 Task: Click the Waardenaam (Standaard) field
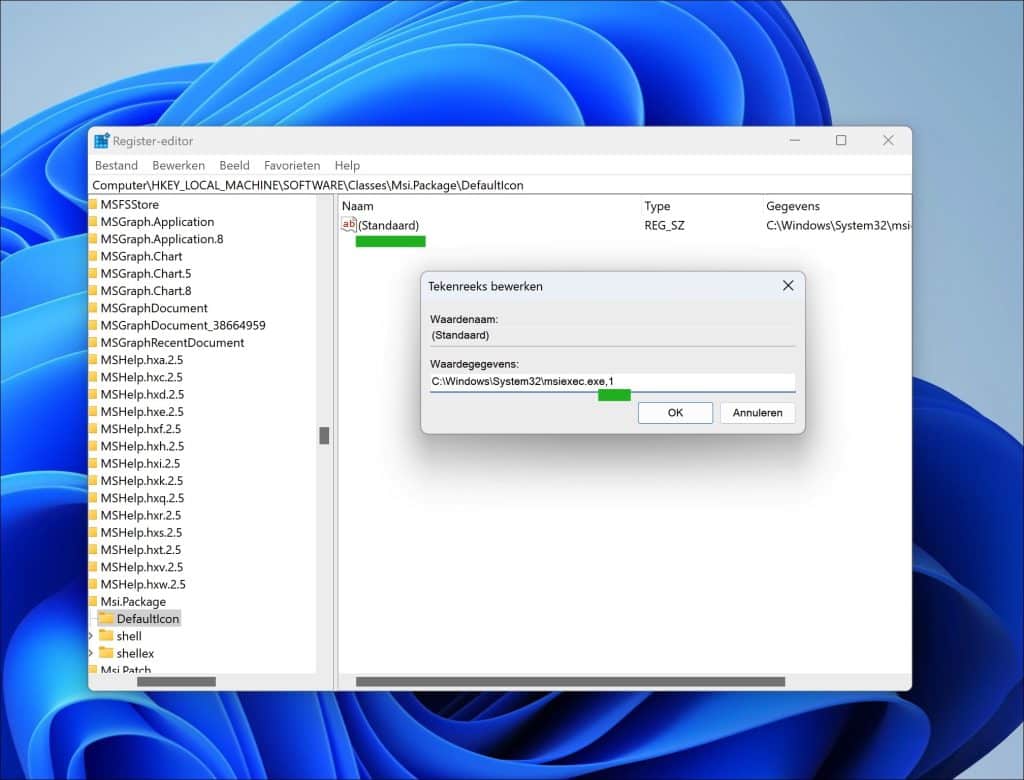pos(613,336)
